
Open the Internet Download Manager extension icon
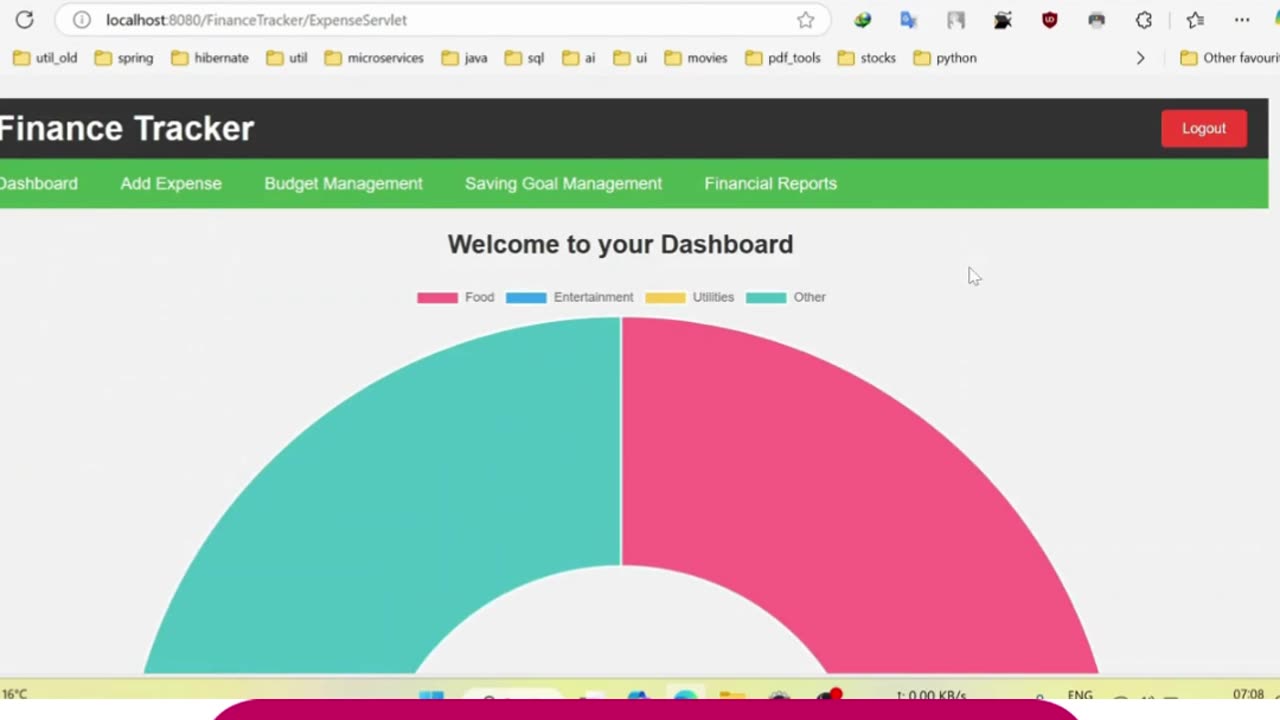[862, 20]
